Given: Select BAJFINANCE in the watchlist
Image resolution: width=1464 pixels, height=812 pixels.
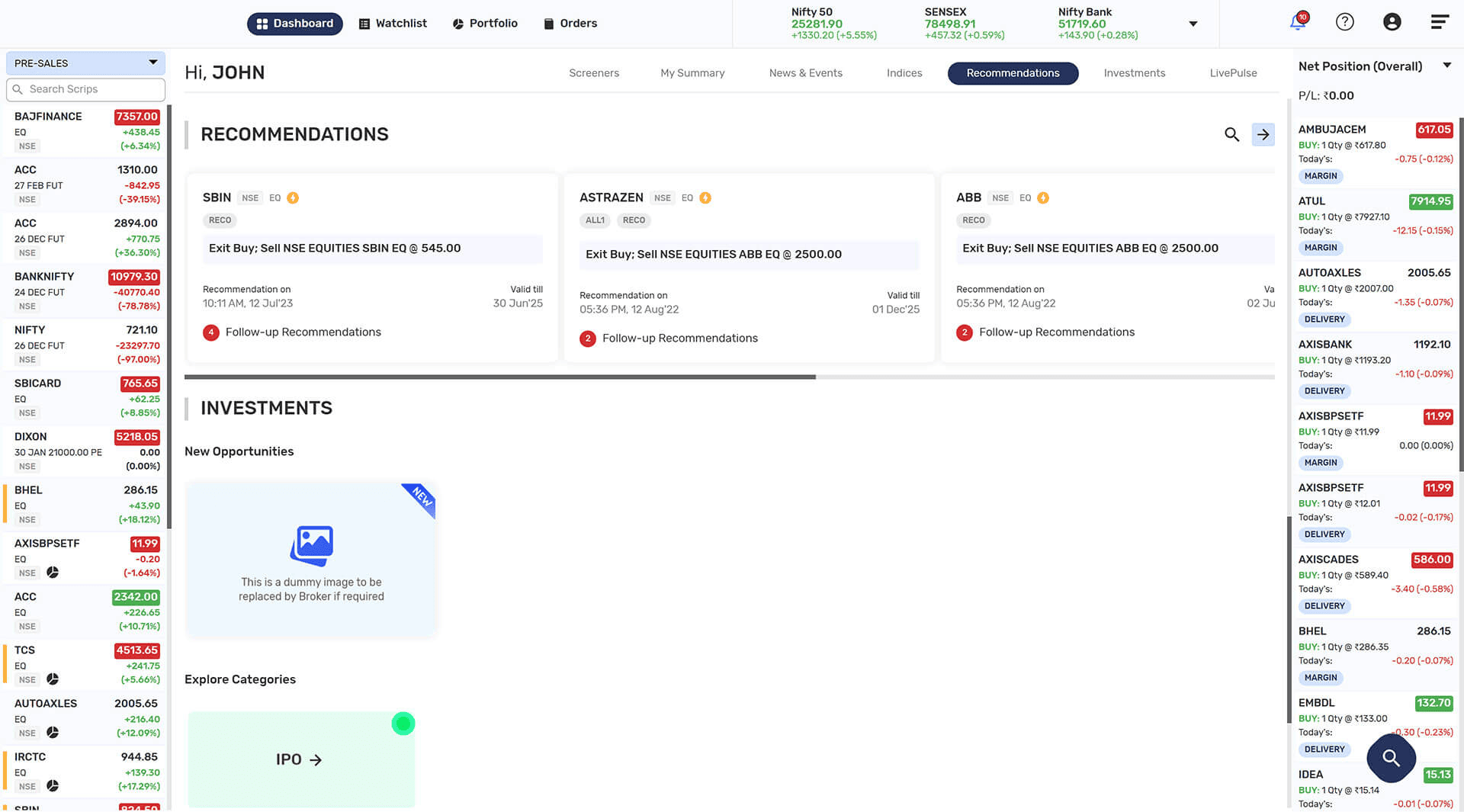Looking at the screenshot, I should (x=84, y=131).
